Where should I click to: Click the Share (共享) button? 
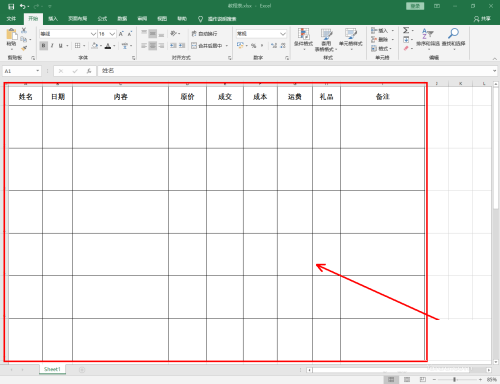coord(482,19)
